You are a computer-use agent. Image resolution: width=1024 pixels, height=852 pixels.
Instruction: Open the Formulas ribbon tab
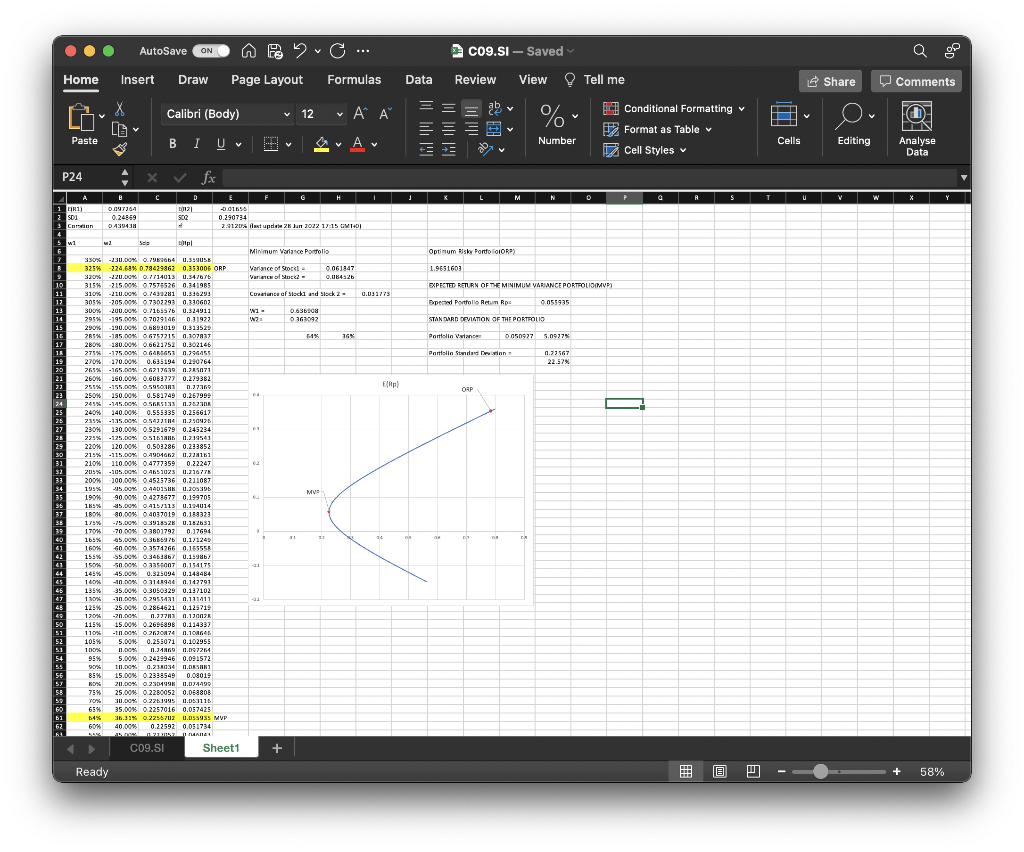pos(353,80)
